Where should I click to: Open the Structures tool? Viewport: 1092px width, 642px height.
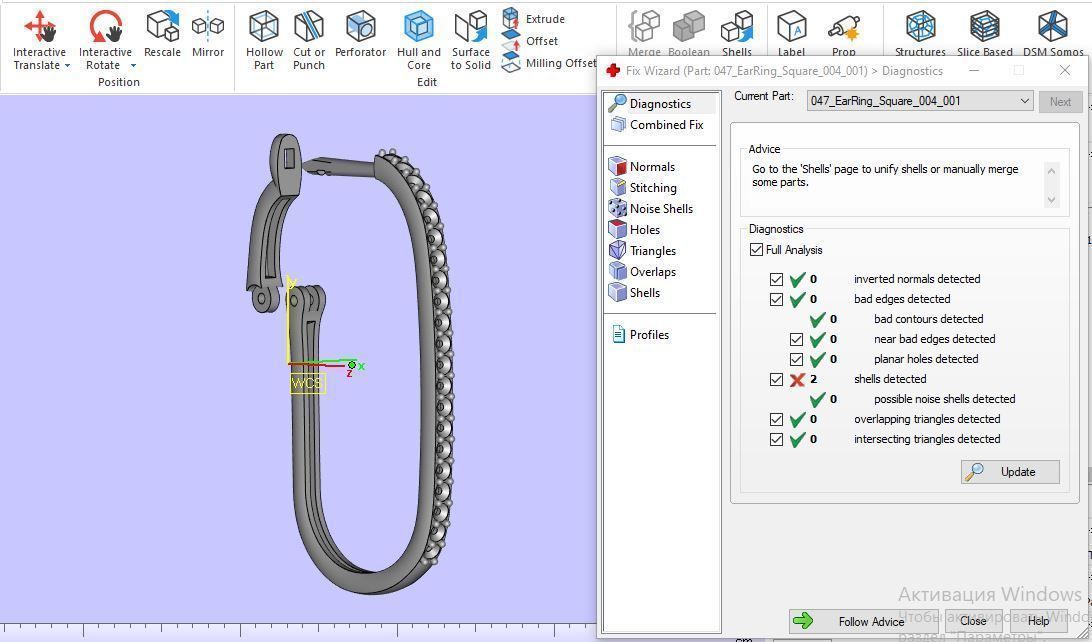[x=920, y=33]
